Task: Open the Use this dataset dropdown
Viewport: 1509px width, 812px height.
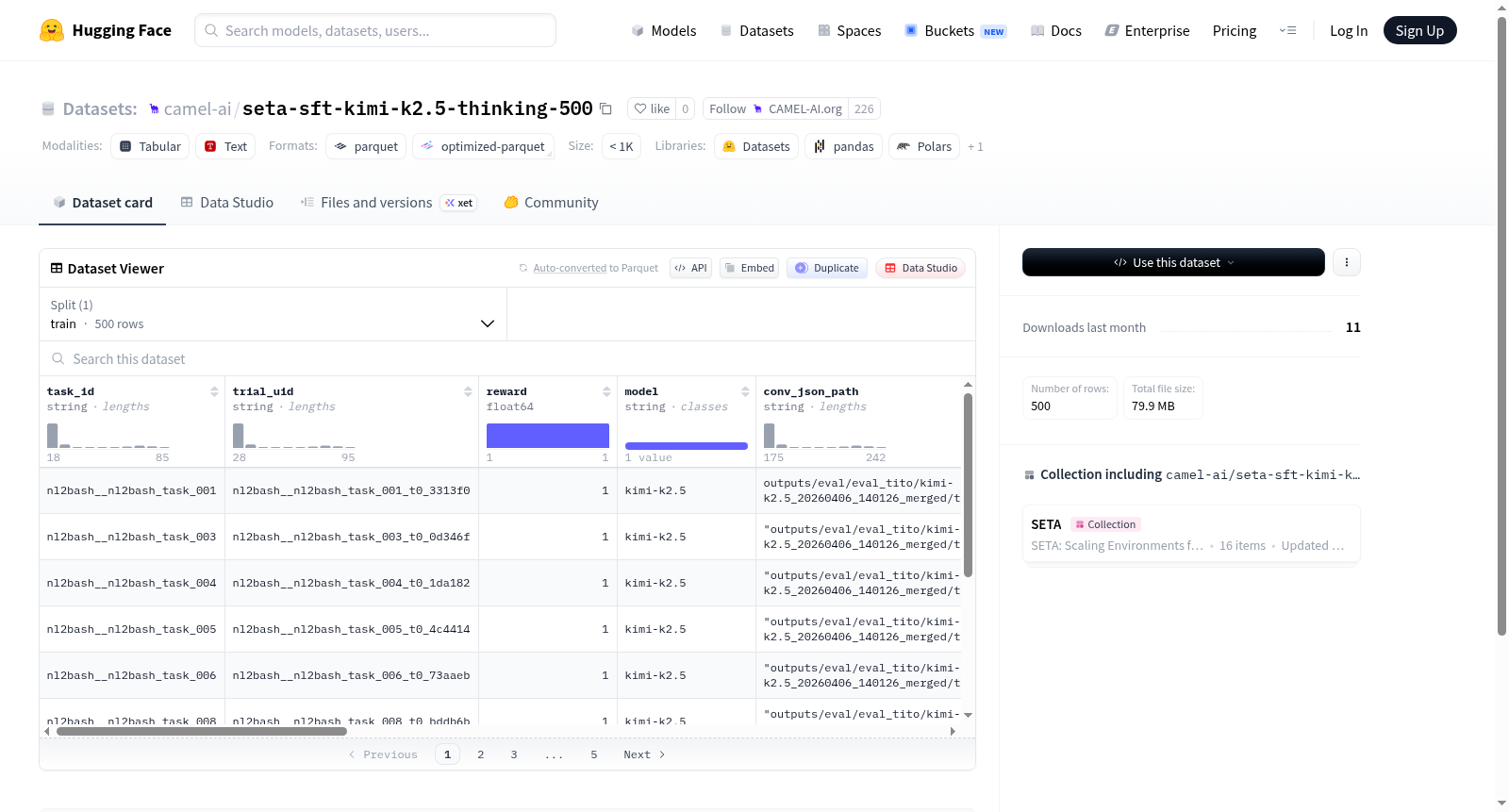Action: pyautogui.click(x=1173, y=262)
